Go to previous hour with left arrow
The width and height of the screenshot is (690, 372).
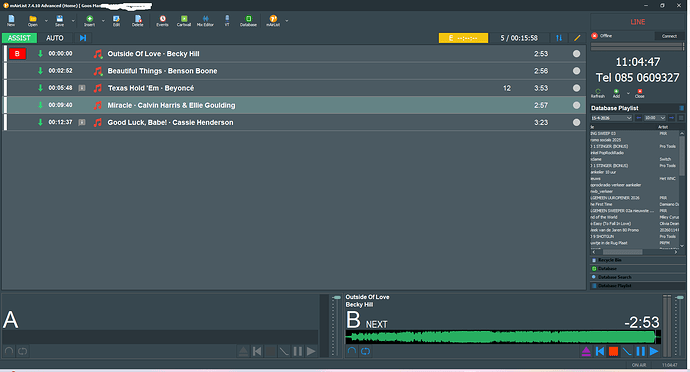tap(639, 118)
